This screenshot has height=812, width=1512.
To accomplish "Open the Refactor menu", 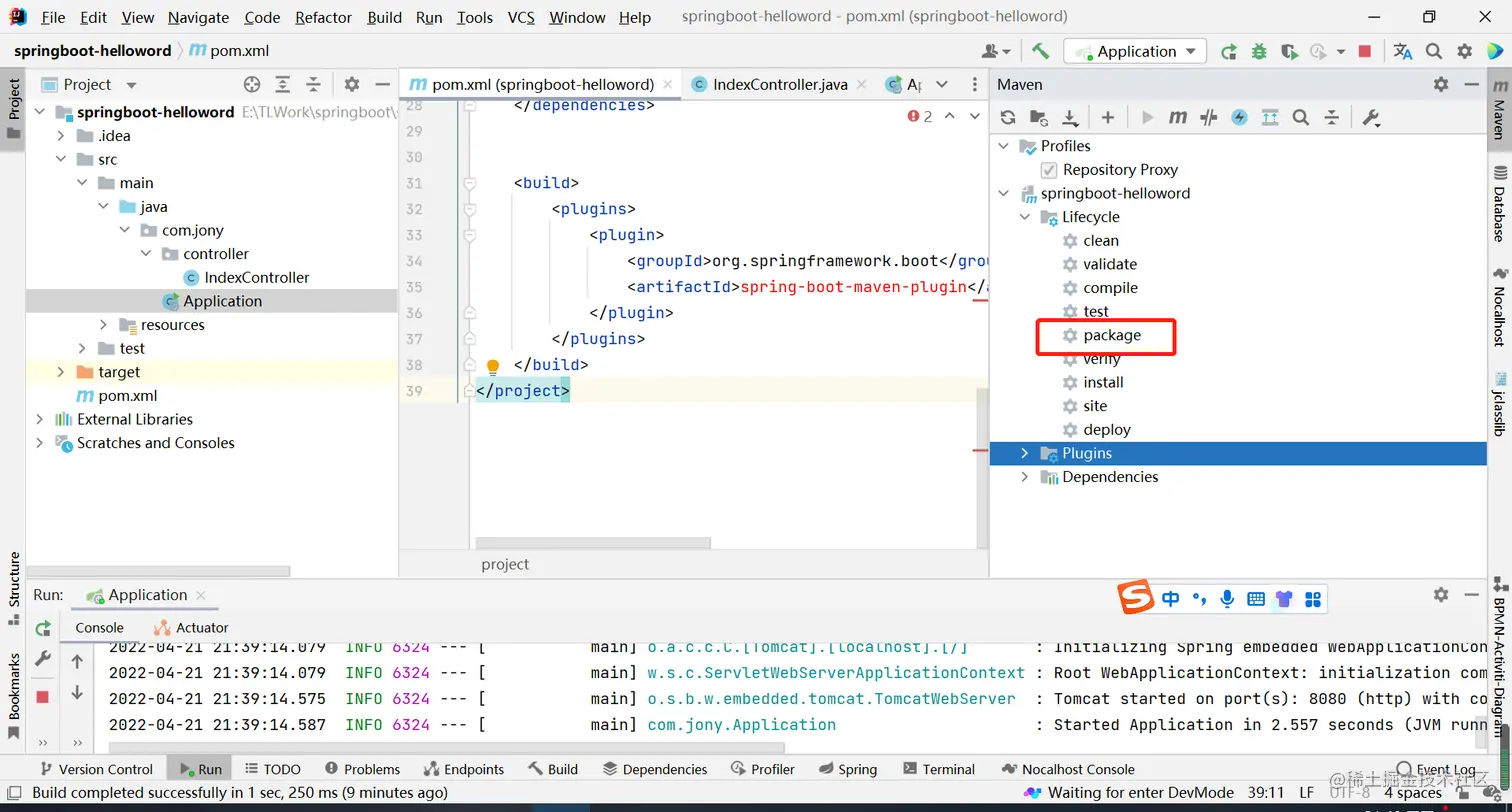I will pyautogui.click(x=323, y=17).
